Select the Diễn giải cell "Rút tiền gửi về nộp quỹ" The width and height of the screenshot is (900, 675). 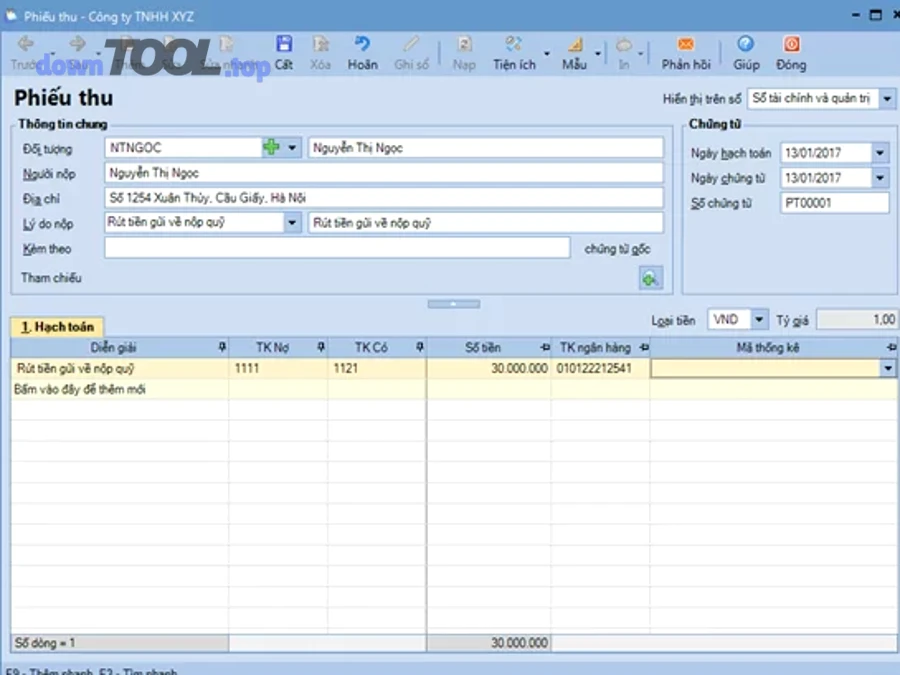pyautogui.click(x=119, y=368)
